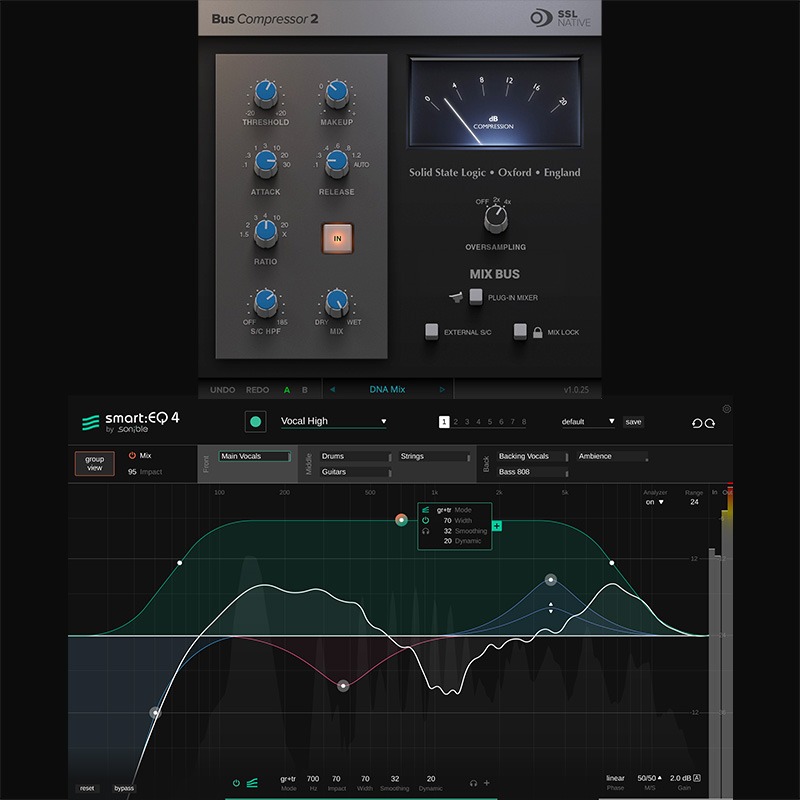Image resolution: width=800 pixels, height=800 pixels.
Task: Select the Backing Vocals track
Action: 533,456
